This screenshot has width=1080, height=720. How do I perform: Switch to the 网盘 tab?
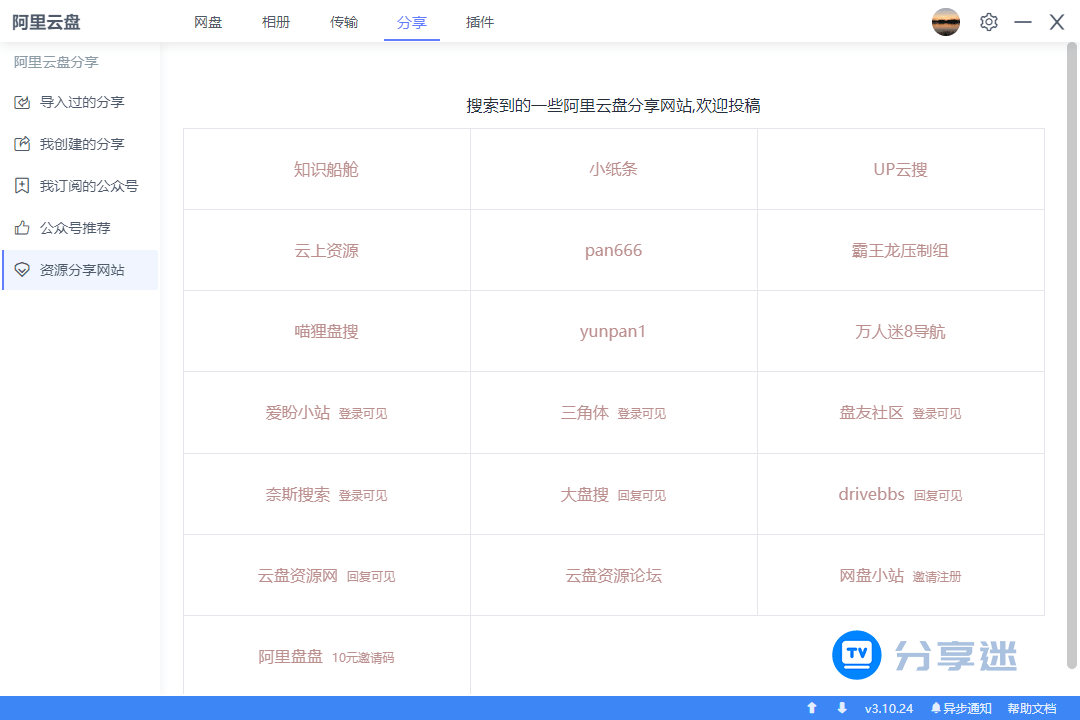(208, 21)
